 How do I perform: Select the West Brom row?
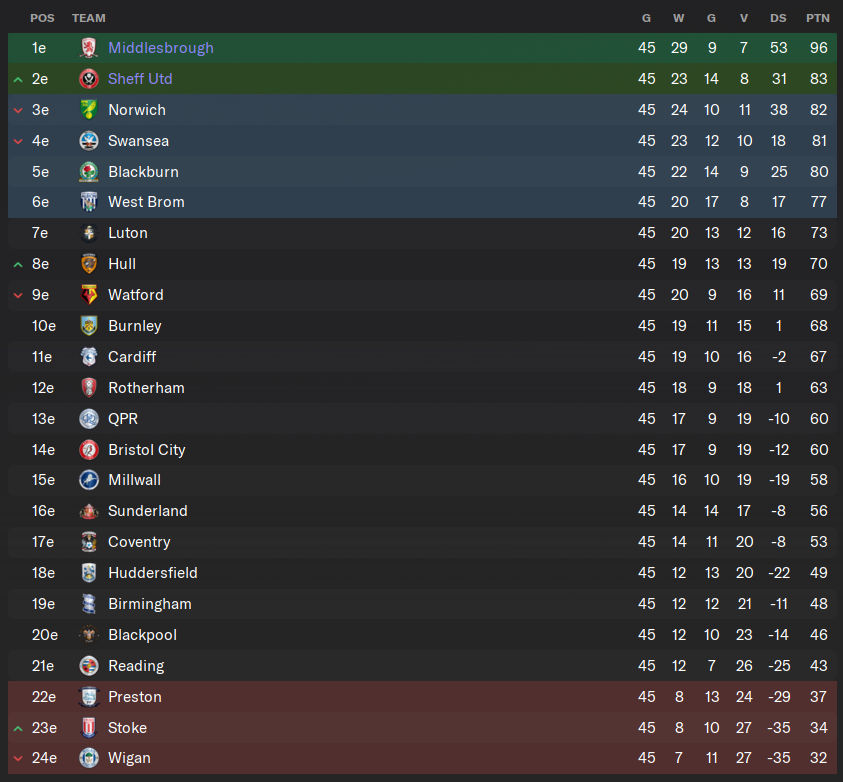point(422,202)
